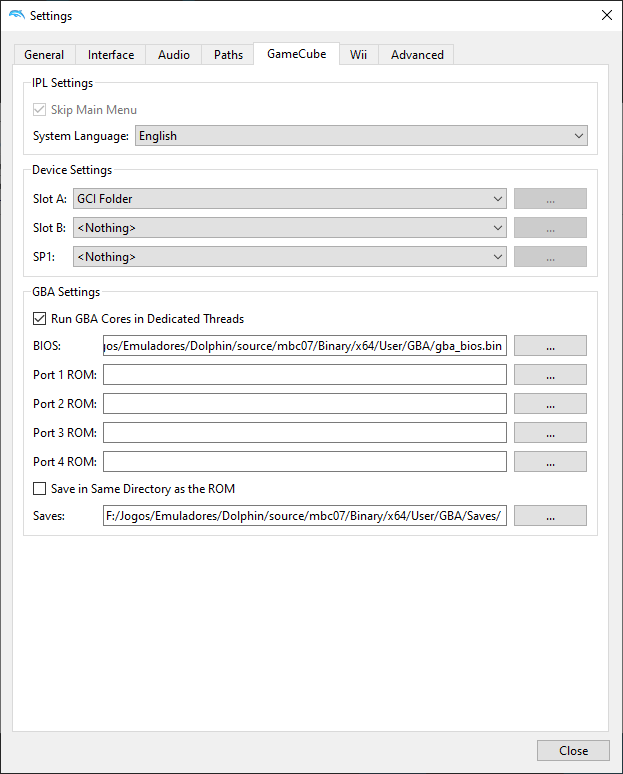Browse for the GBA BIOS file

point(550,346)
